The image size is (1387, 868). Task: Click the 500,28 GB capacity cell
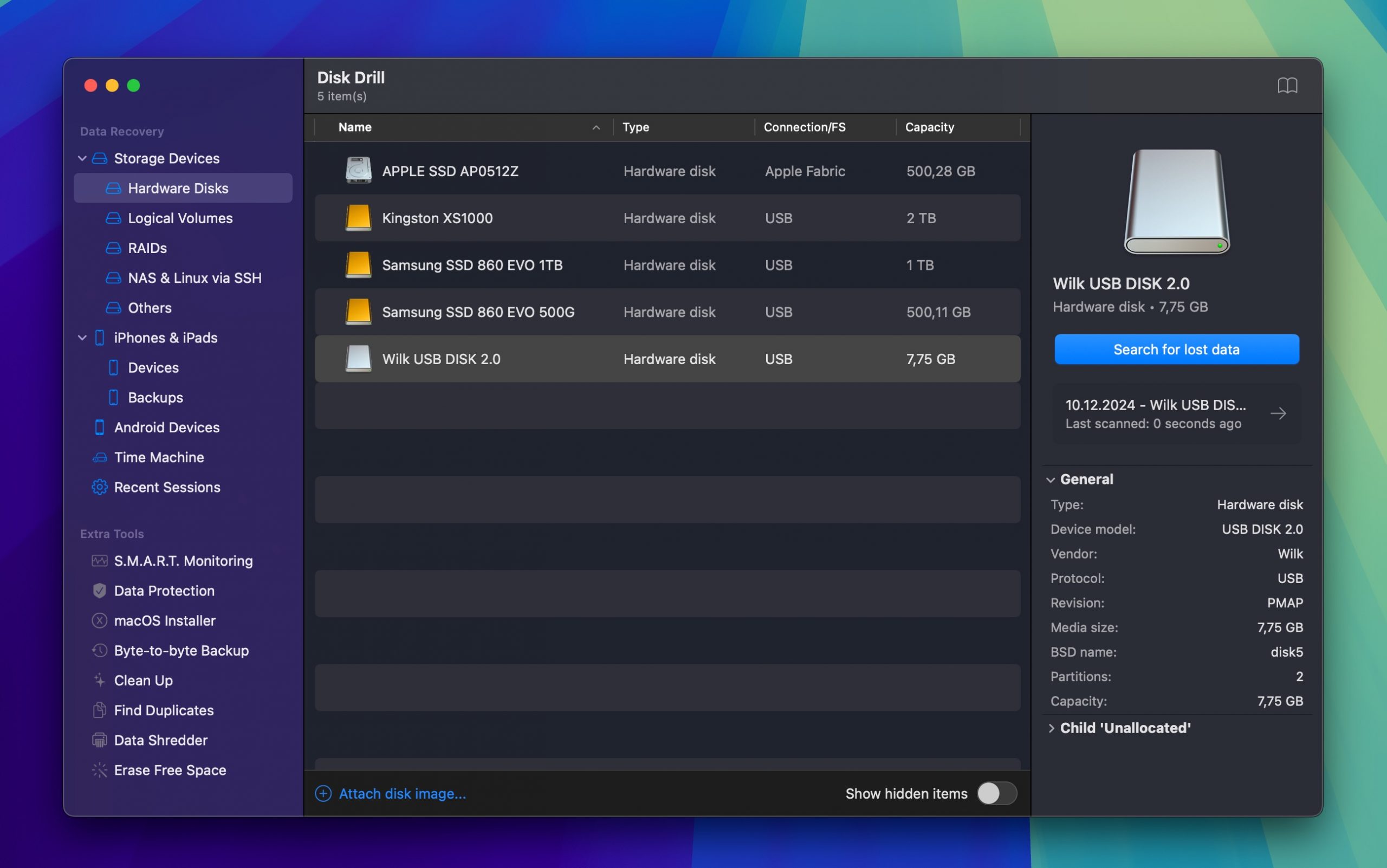coord(941,171)
